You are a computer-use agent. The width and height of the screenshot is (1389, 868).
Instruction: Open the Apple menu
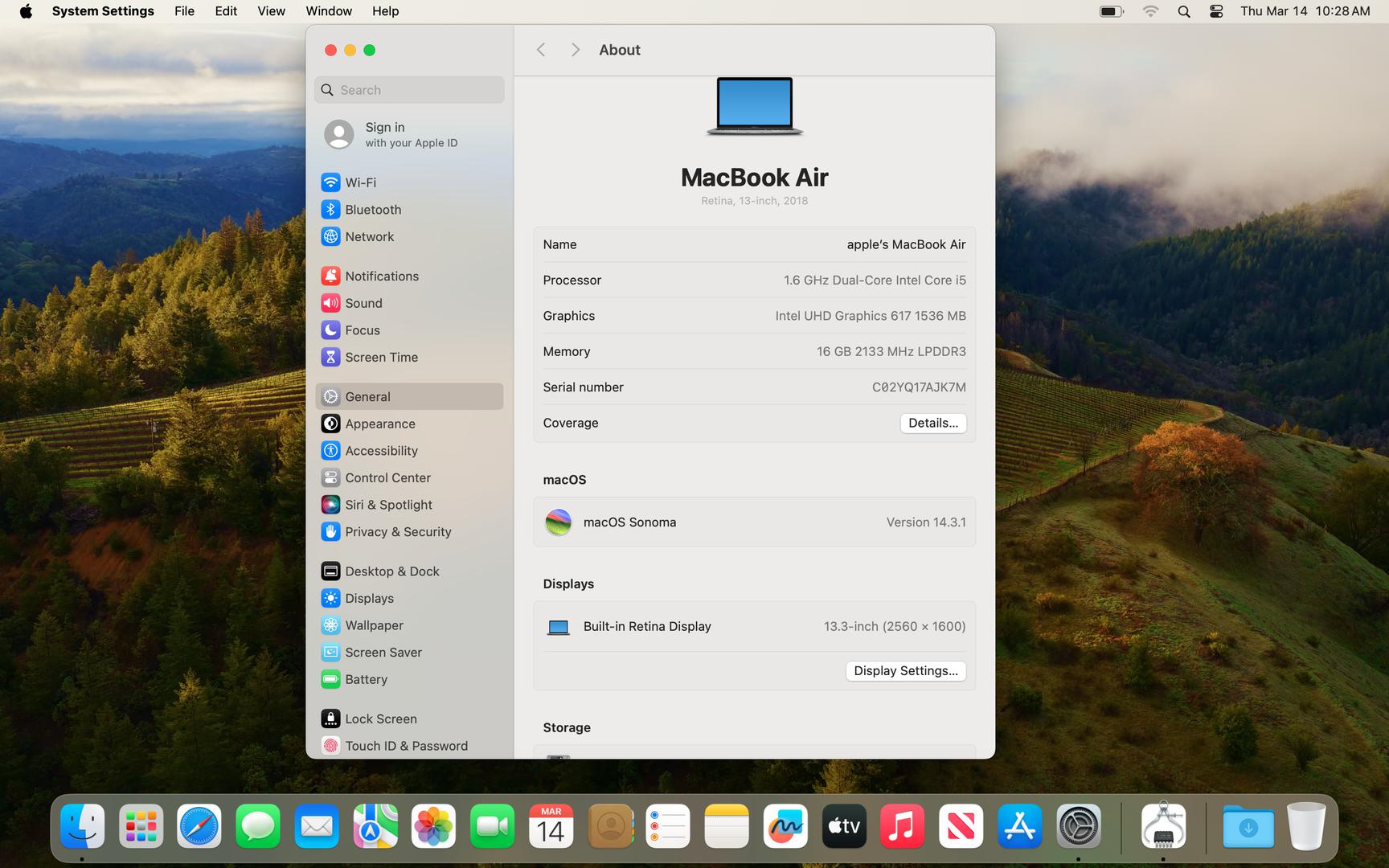pos(26,11)
